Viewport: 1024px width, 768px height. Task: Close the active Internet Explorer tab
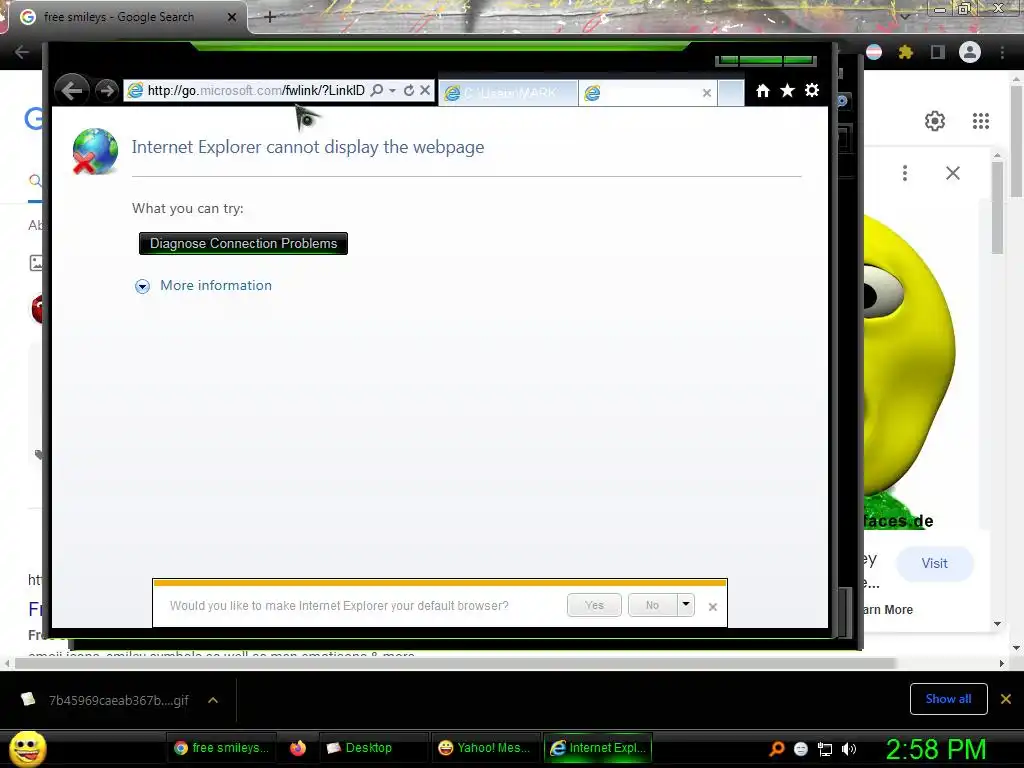(x=707, y=93)
